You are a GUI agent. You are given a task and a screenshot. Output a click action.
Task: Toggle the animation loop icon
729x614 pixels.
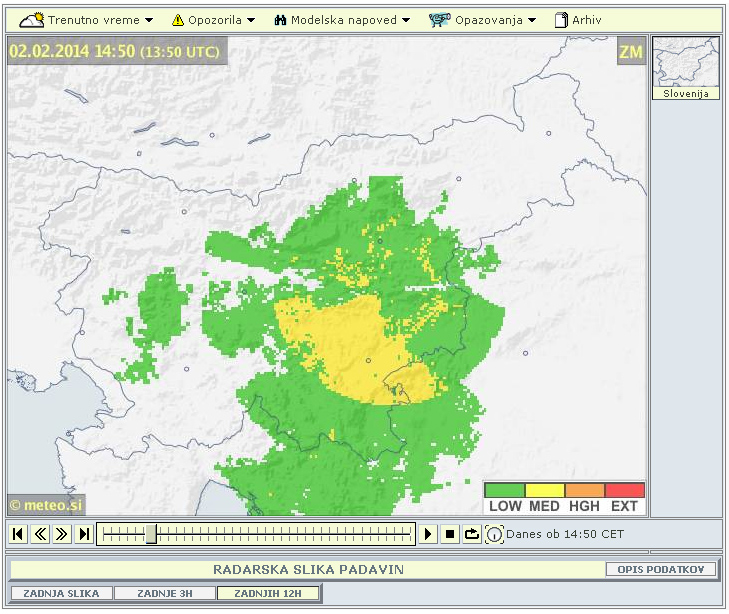(x=472, y=534)
